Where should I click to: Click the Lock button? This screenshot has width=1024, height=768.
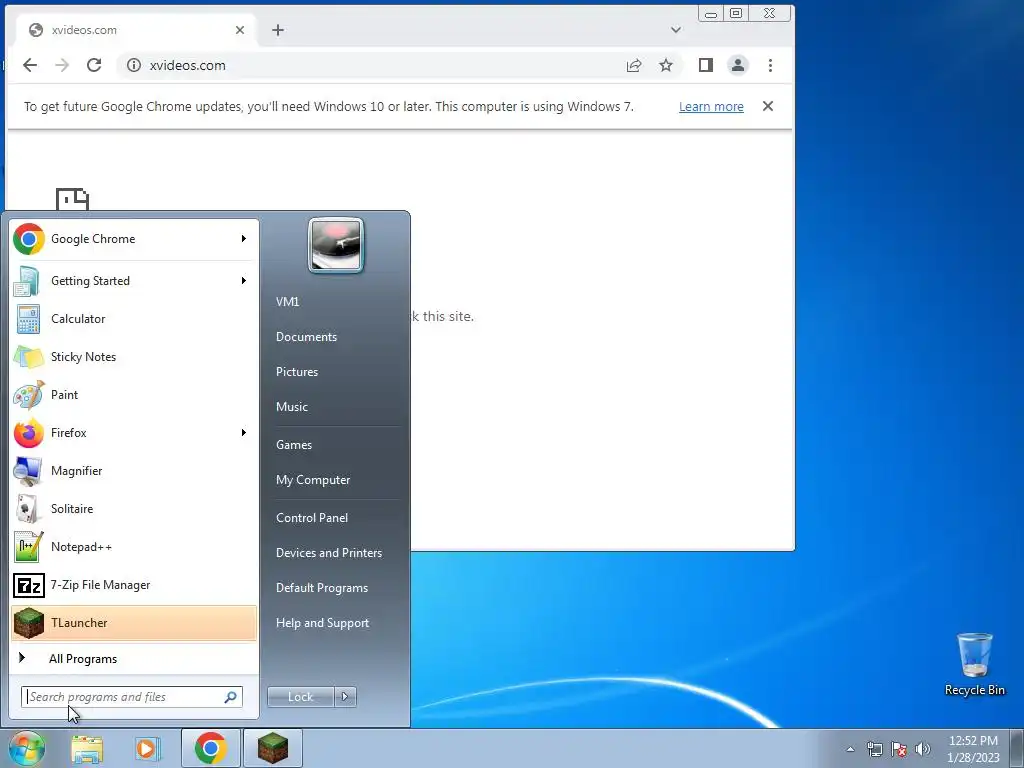[x=301, y=697]
